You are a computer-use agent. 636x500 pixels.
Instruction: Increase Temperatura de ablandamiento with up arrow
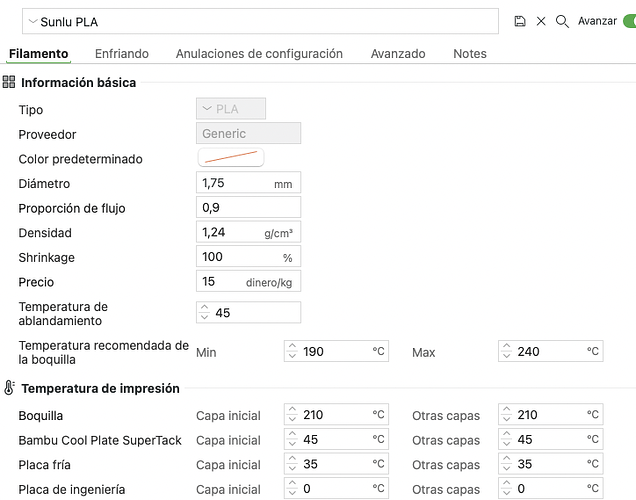click(204, 308)
